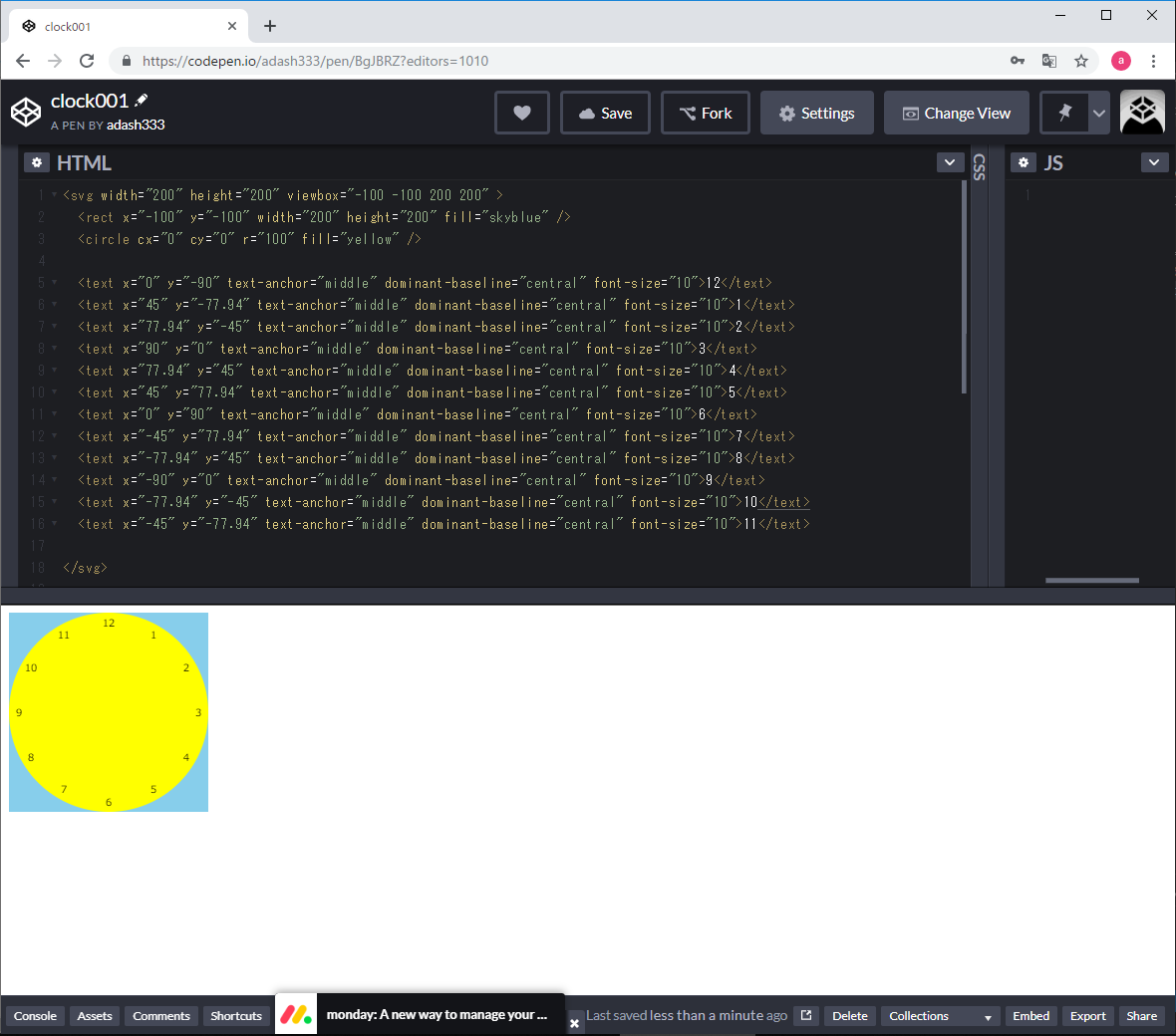Expand the HTML editor dropdown chevron
The image size is (1176, 1036).
click(x=950, y=162)
